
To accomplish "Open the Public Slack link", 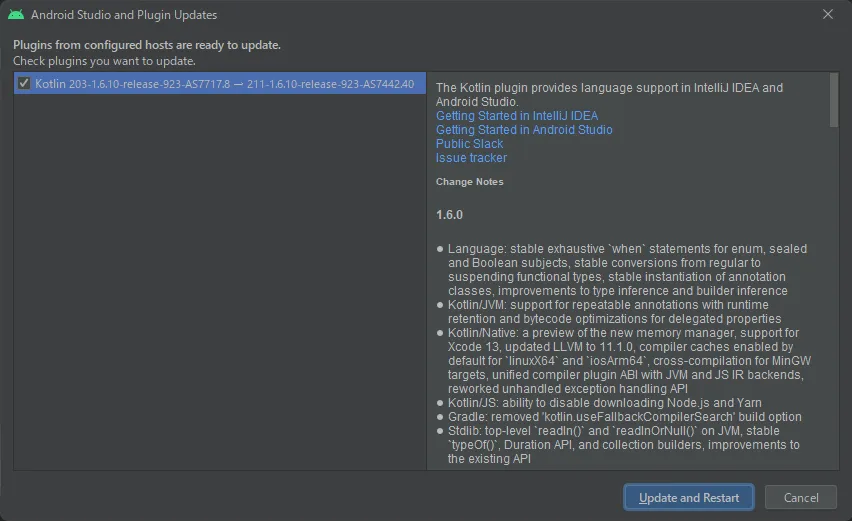I will [x=469, y=144].
